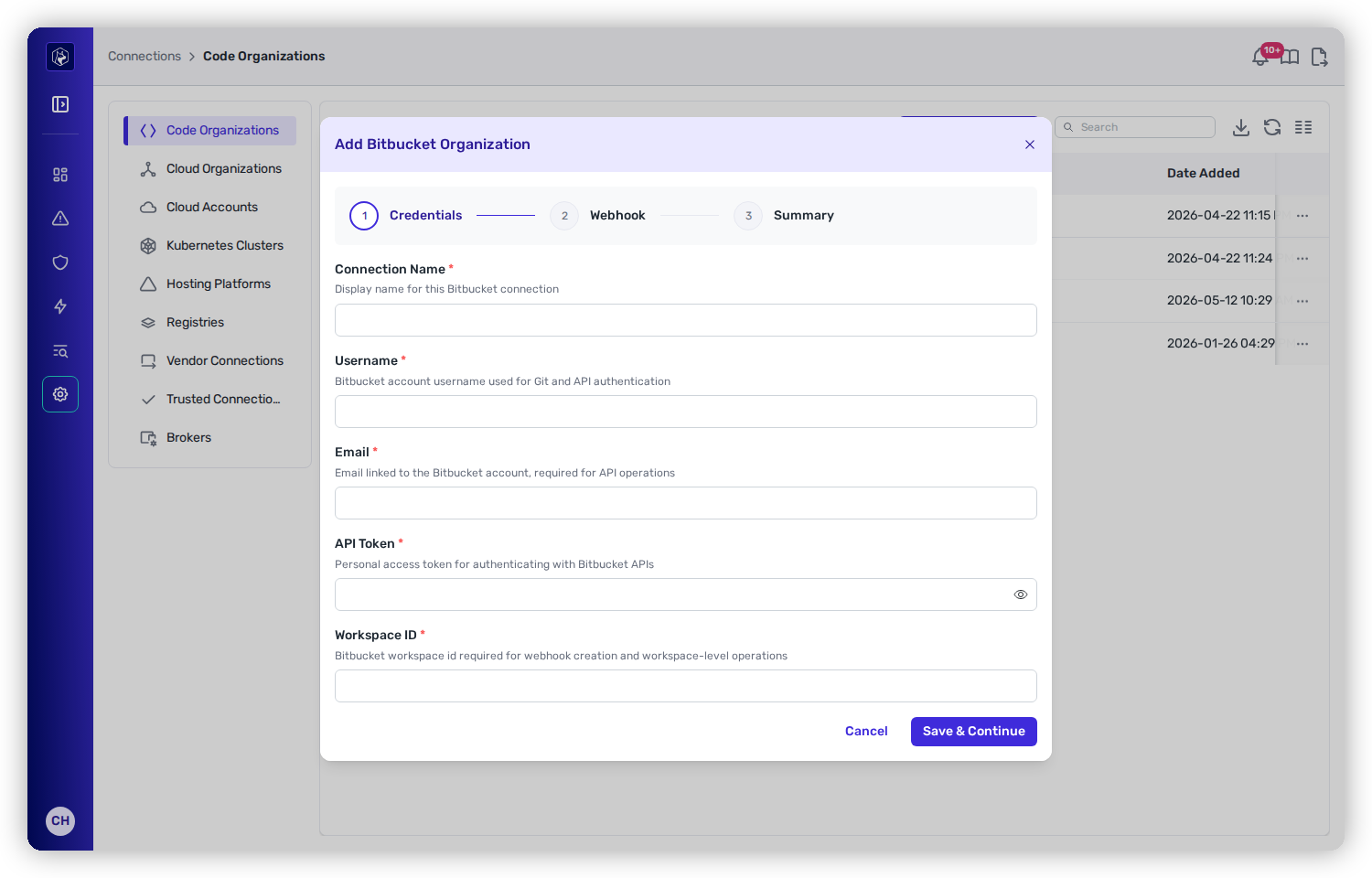The height and width of the screenshot is (878, 1372).
Task: Open the actions menu for the 2026-04-22 11:24 row
Action: pyautogui.click(x=1302, y=259)
